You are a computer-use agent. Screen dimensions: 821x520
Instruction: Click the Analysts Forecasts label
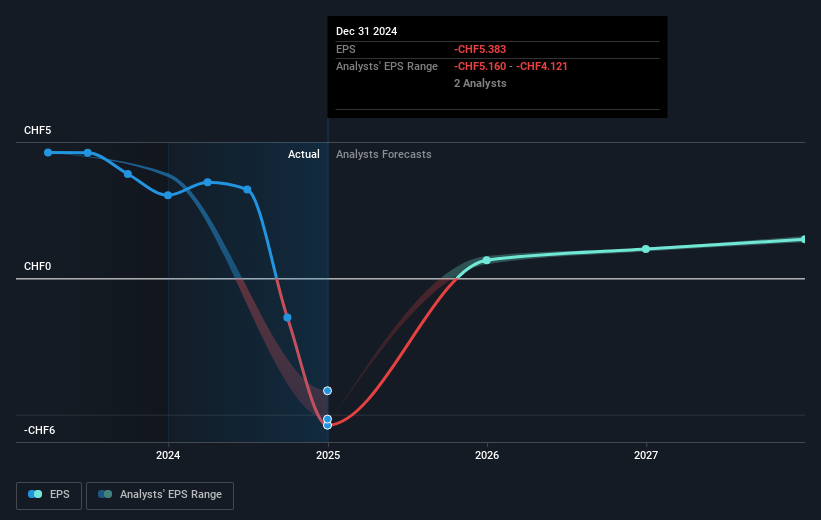pos(384,154)
